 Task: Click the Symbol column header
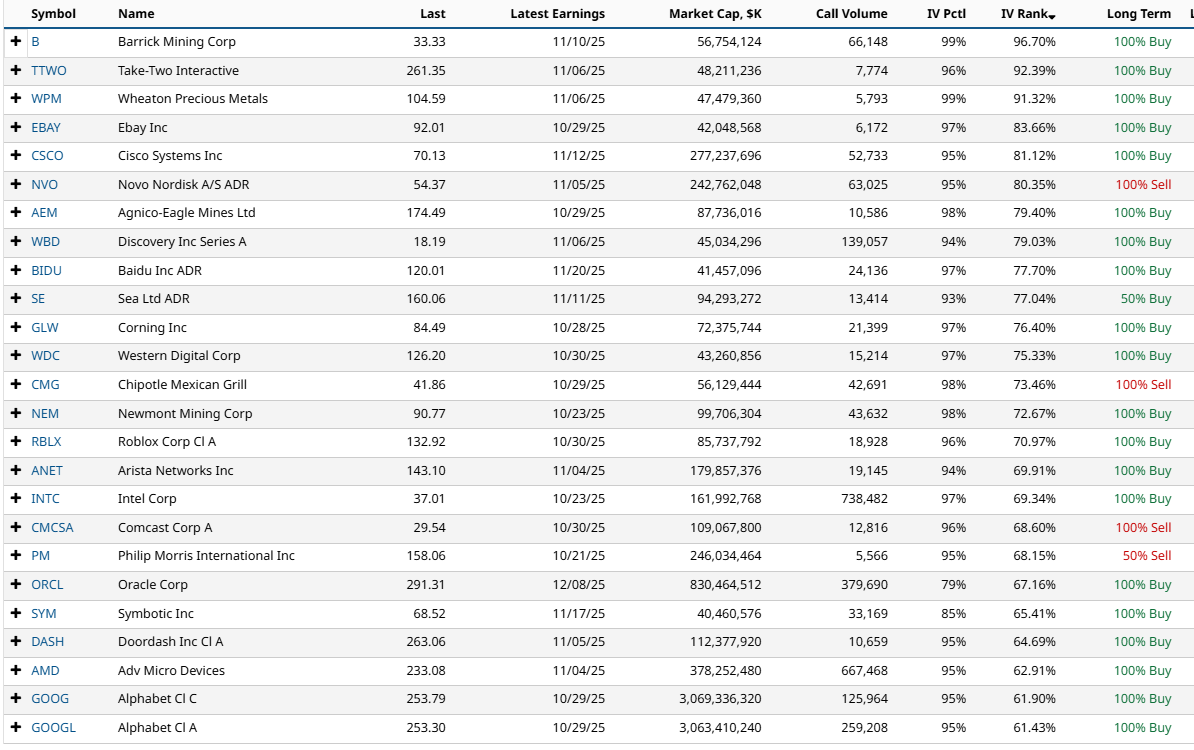click(x=53, y=14)
